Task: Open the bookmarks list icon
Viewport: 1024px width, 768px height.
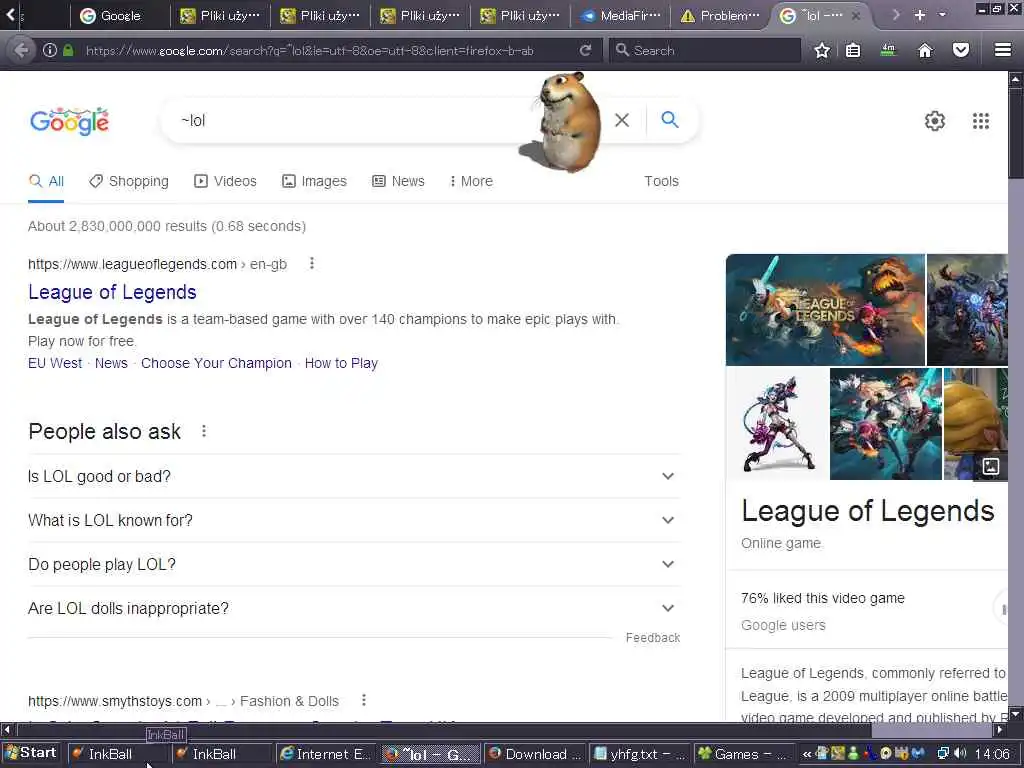Action: [853, 50]
